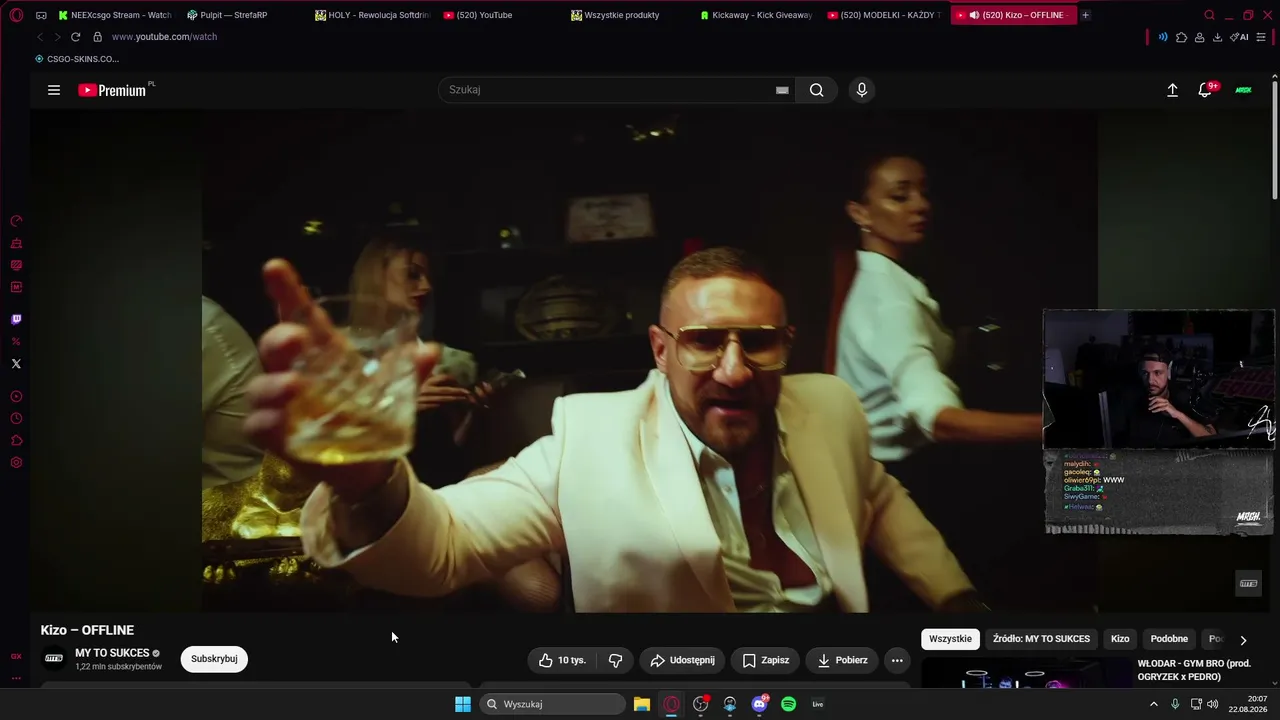This screenshot has width=1280, height=720.
Task: Go back with browser back arrow
Action: [x=40, y=37]
